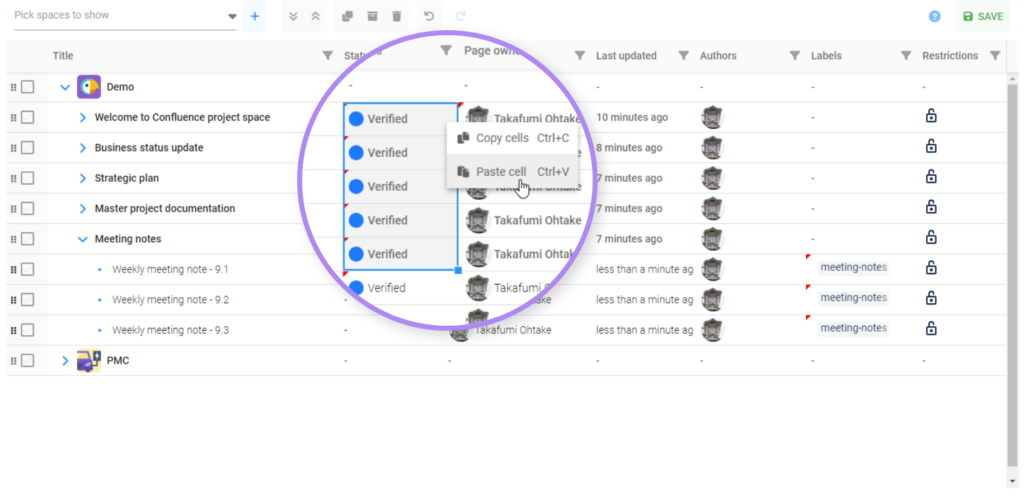Click the Demo space parrot icon
This screenshot has width=1024, height=498.
point(89,87)
